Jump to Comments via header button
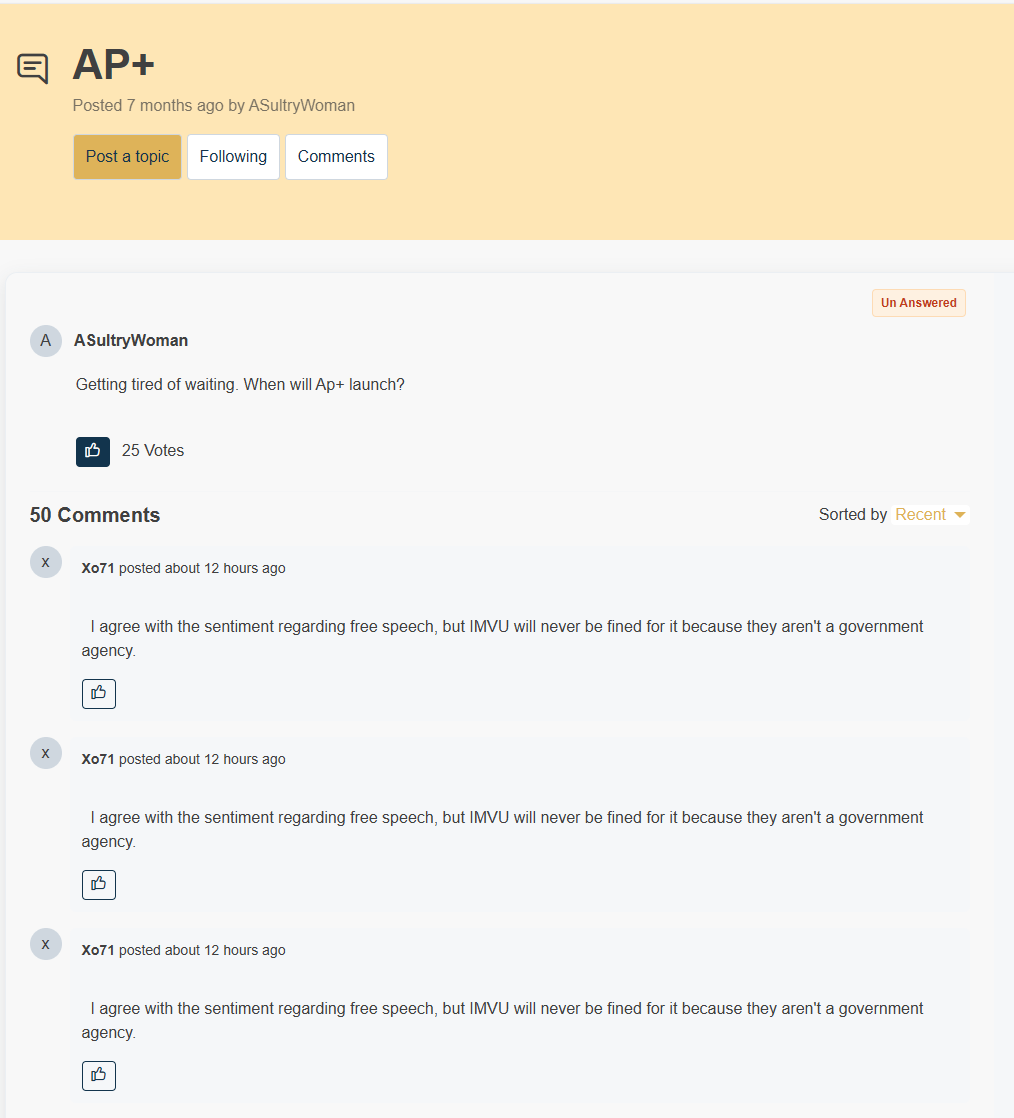Screen dimensions: 1014x1118 [x=336, y=157]
